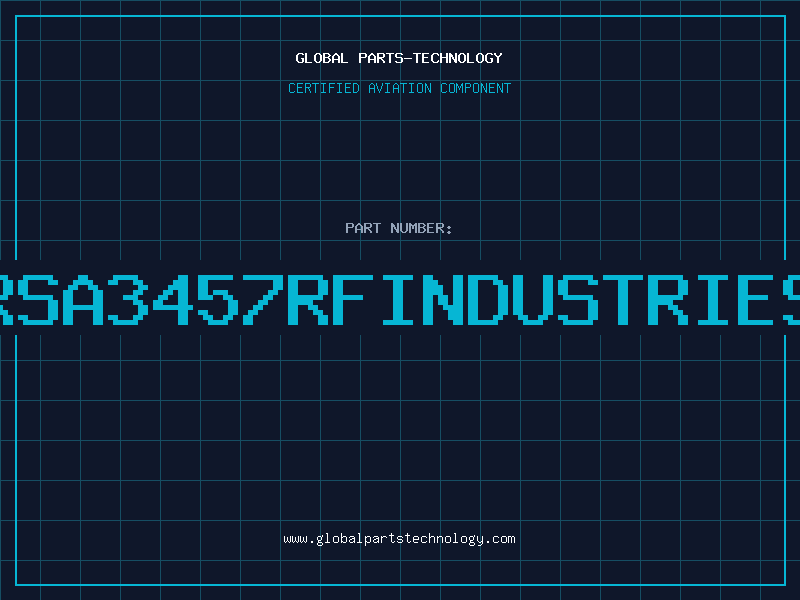The image size is (800, 600).
Task: Open the www.globalpartstechnology.com link
Action: 399,539
